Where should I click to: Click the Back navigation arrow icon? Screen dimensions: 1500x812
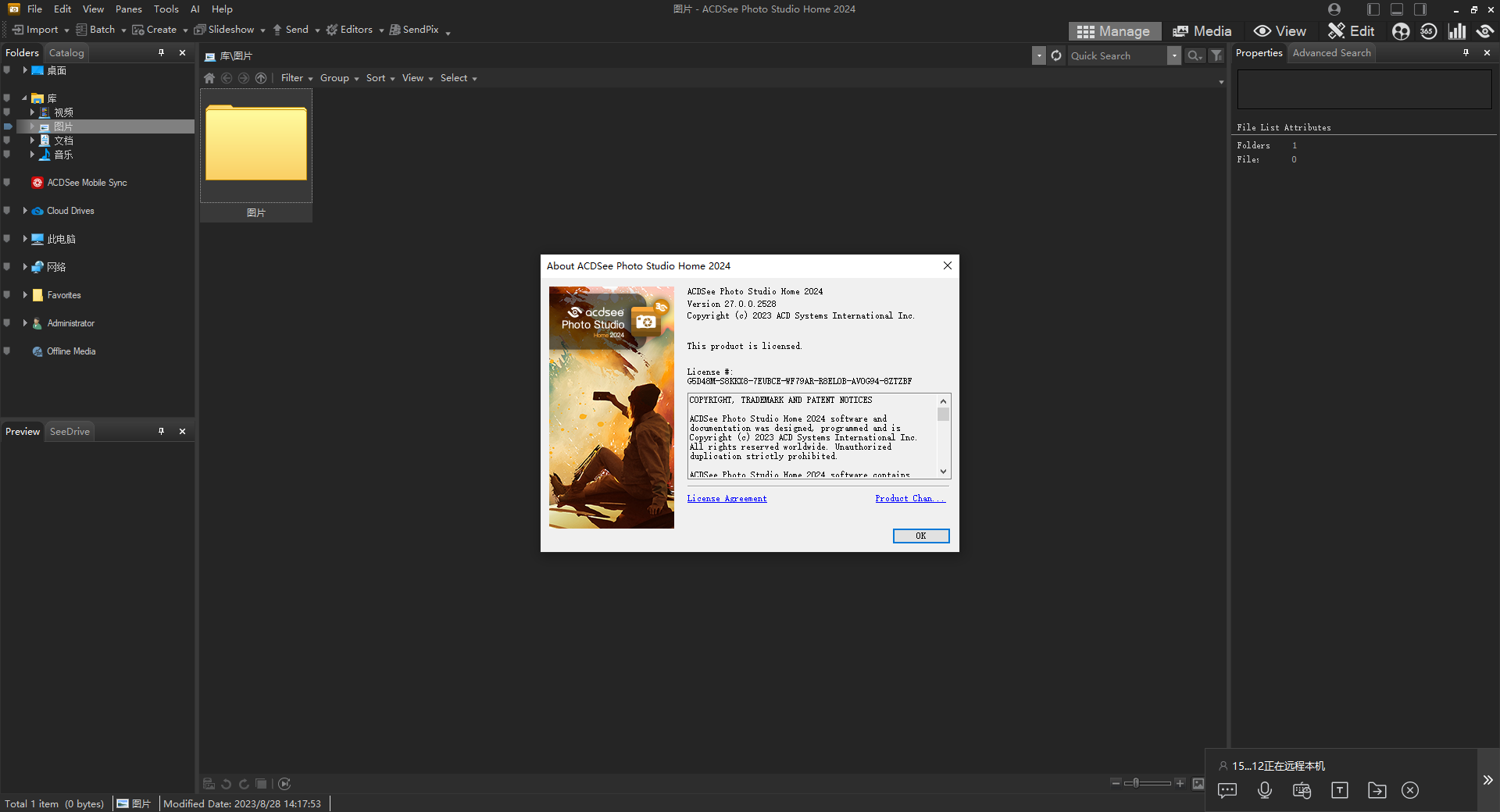227,78
